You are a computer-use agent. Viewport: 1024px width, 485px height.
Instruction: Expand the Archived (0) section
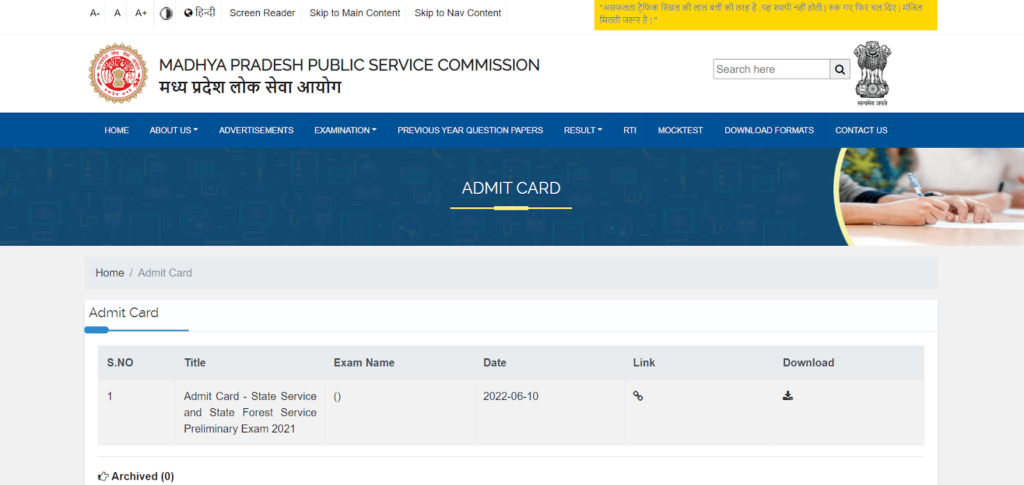[136, 476]
